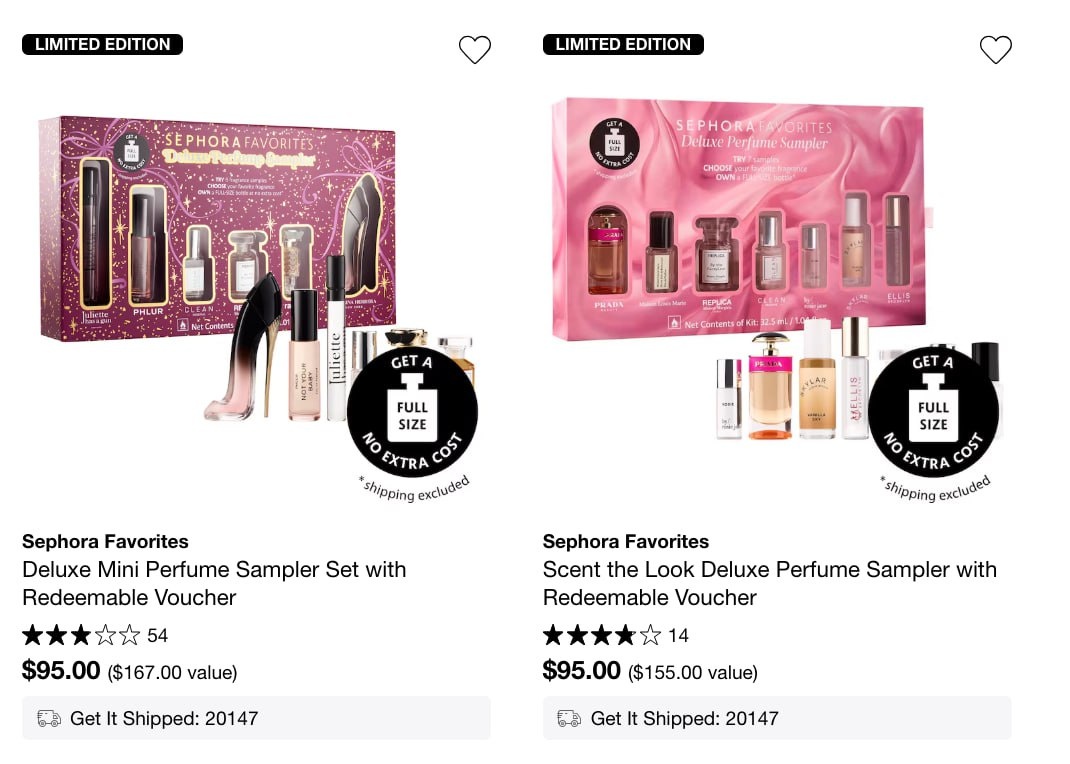Click the right product's Limited Edition badge
The image size is (1070, 764).
pyautogui.click(x=623, y=44)
